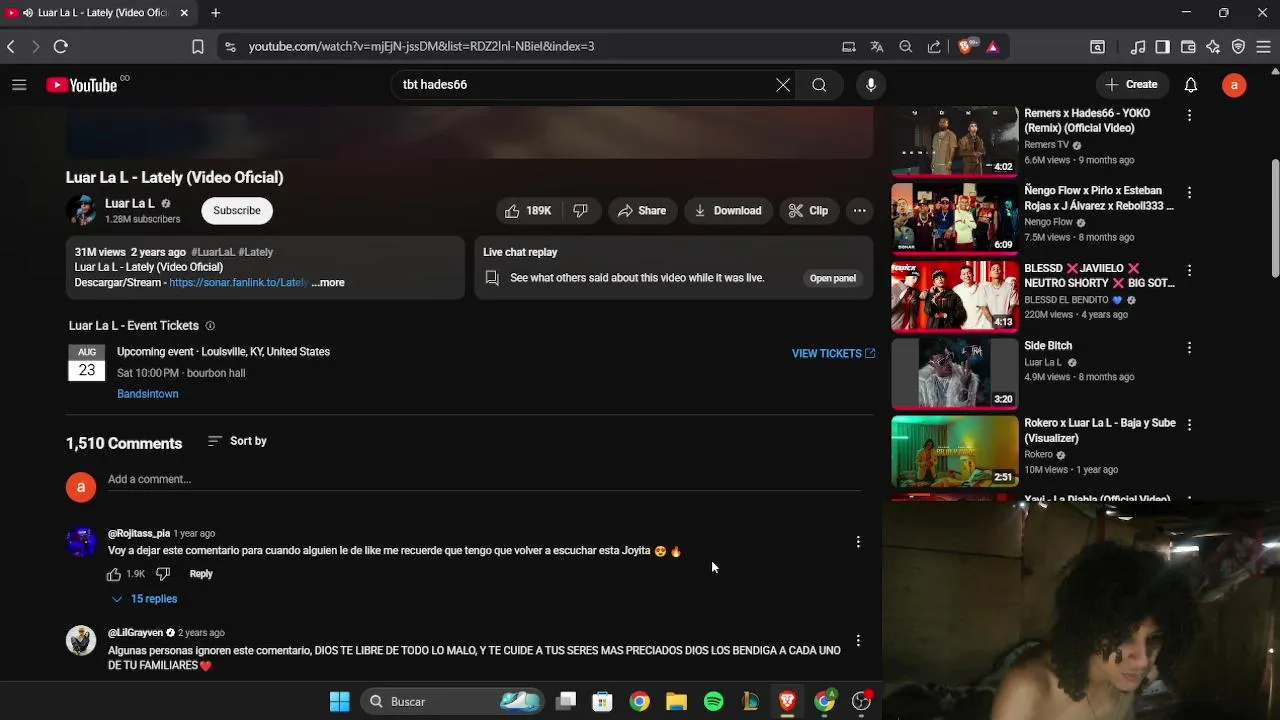Open Brave browser main menu
The image size is (1280, 720).
(1263, 46)
